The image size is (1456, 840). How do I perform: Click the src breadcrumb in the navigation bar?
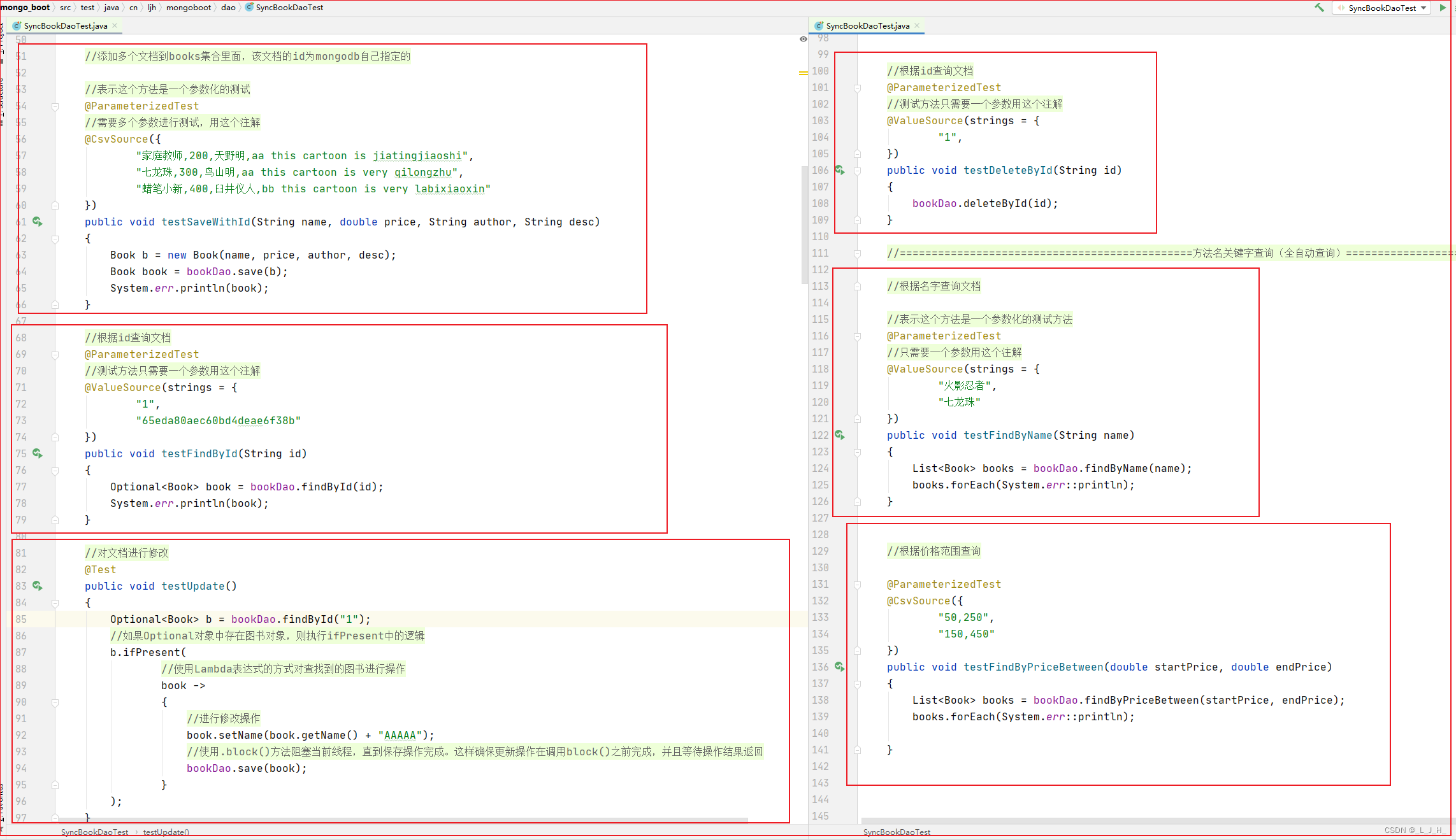click(x=66, y=8)
